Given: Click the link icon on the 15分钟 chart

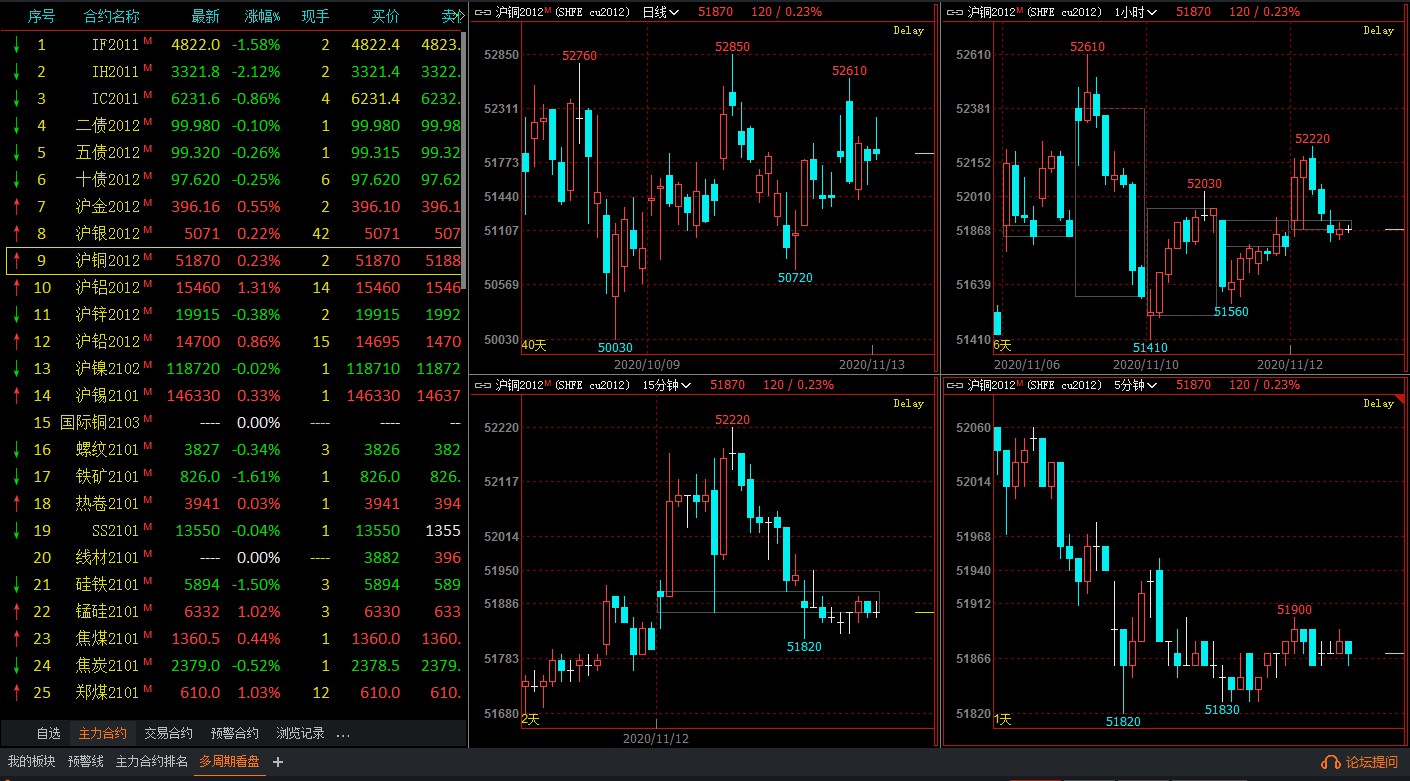Looking at the screenshot, I should pyautogui.click(x=481, y=385).
